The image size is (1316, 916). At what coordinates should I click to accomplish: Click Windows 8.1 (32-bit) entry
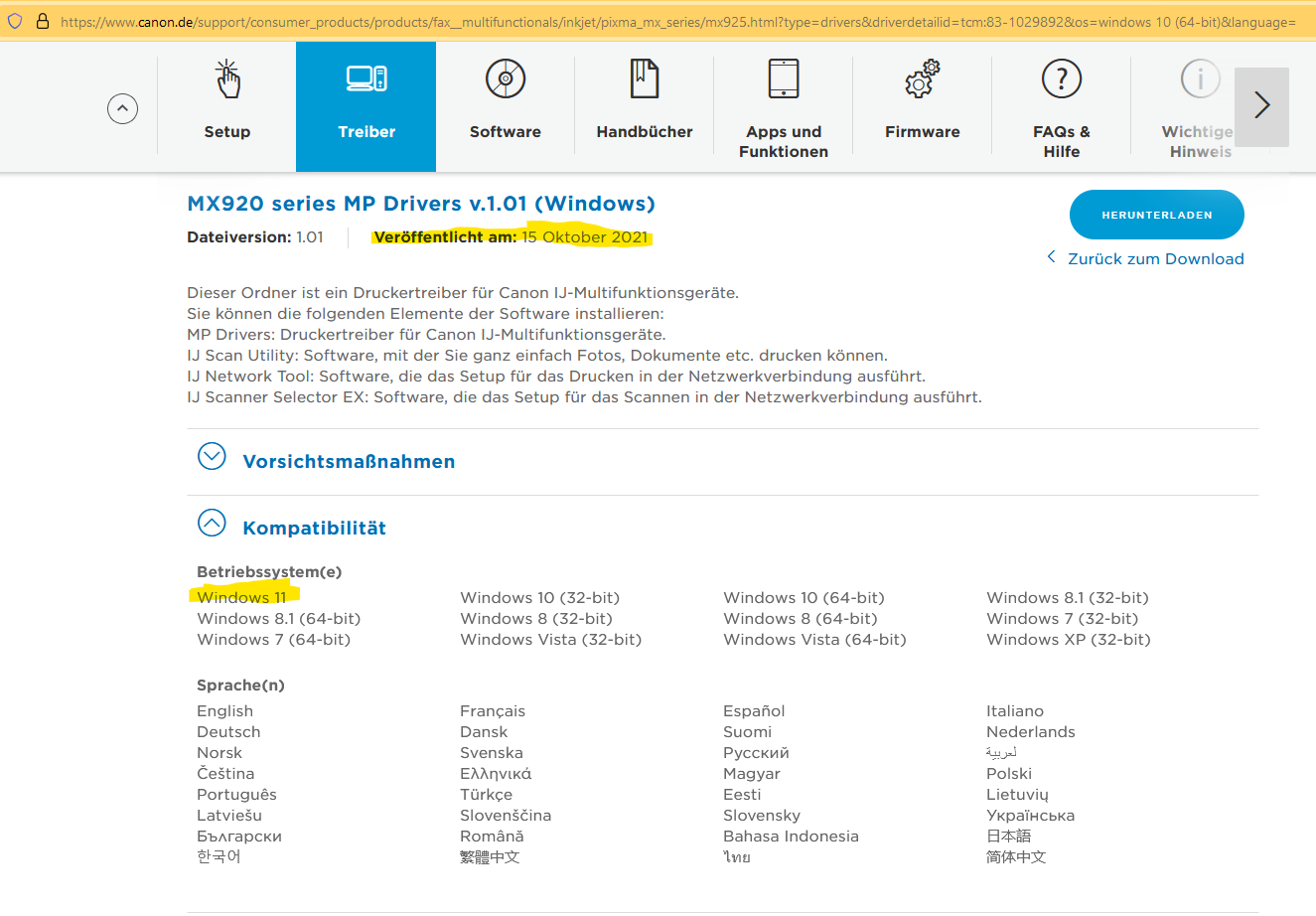(x=1068, y=598)
